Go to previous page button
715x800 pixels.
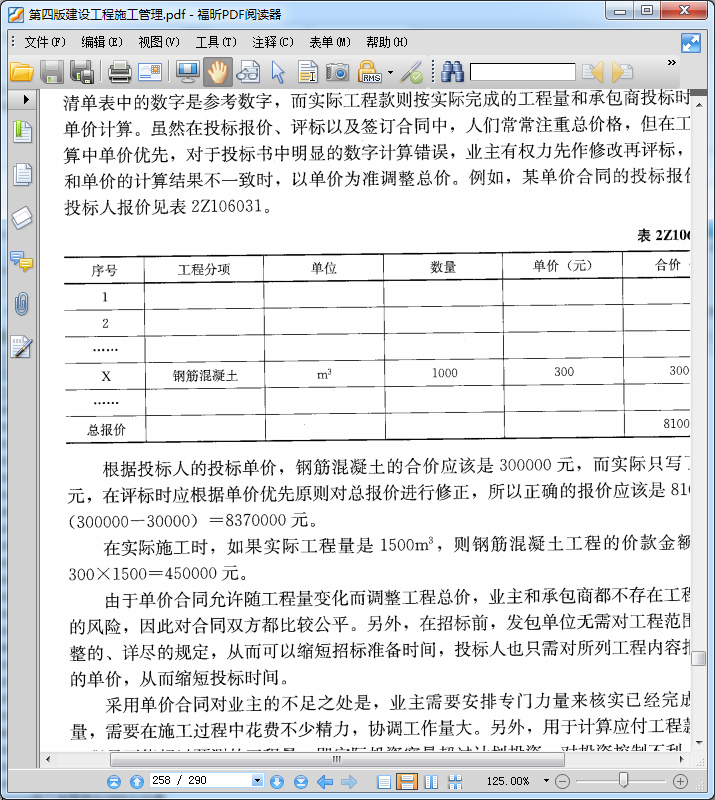click(137, 781)
